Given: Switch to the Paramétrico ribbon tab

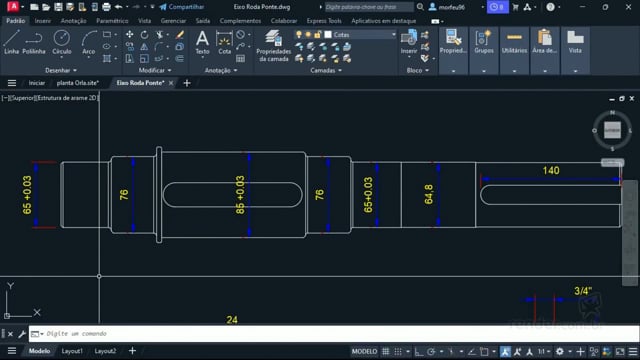Looking at the screenshot, I should point(112,21).
